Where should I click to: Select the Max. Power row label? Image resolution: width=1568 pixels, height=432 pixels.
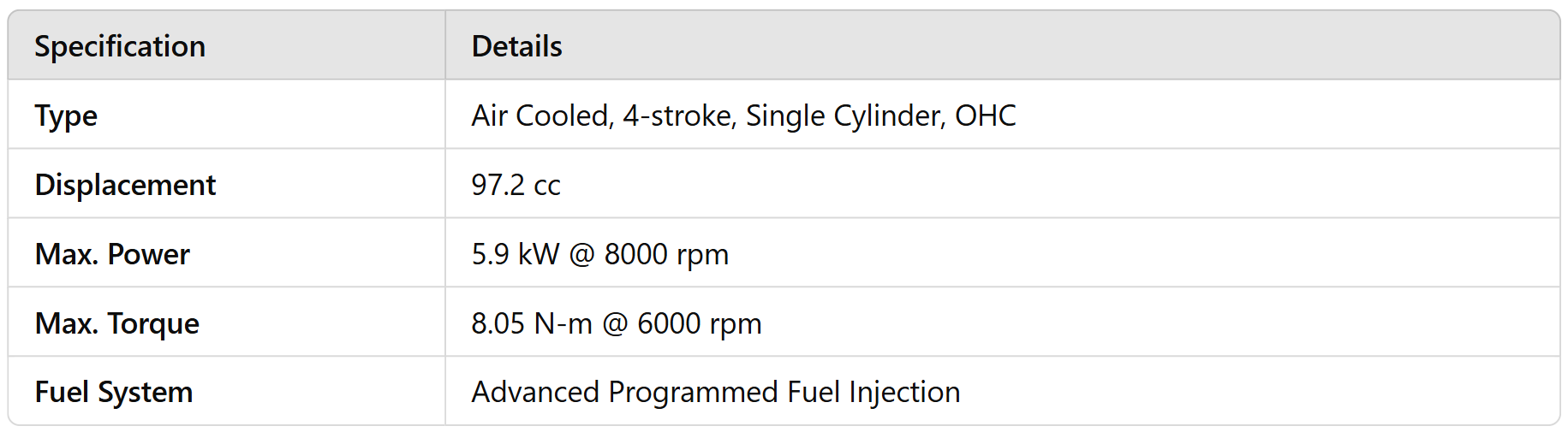click(x=112, y=254)
